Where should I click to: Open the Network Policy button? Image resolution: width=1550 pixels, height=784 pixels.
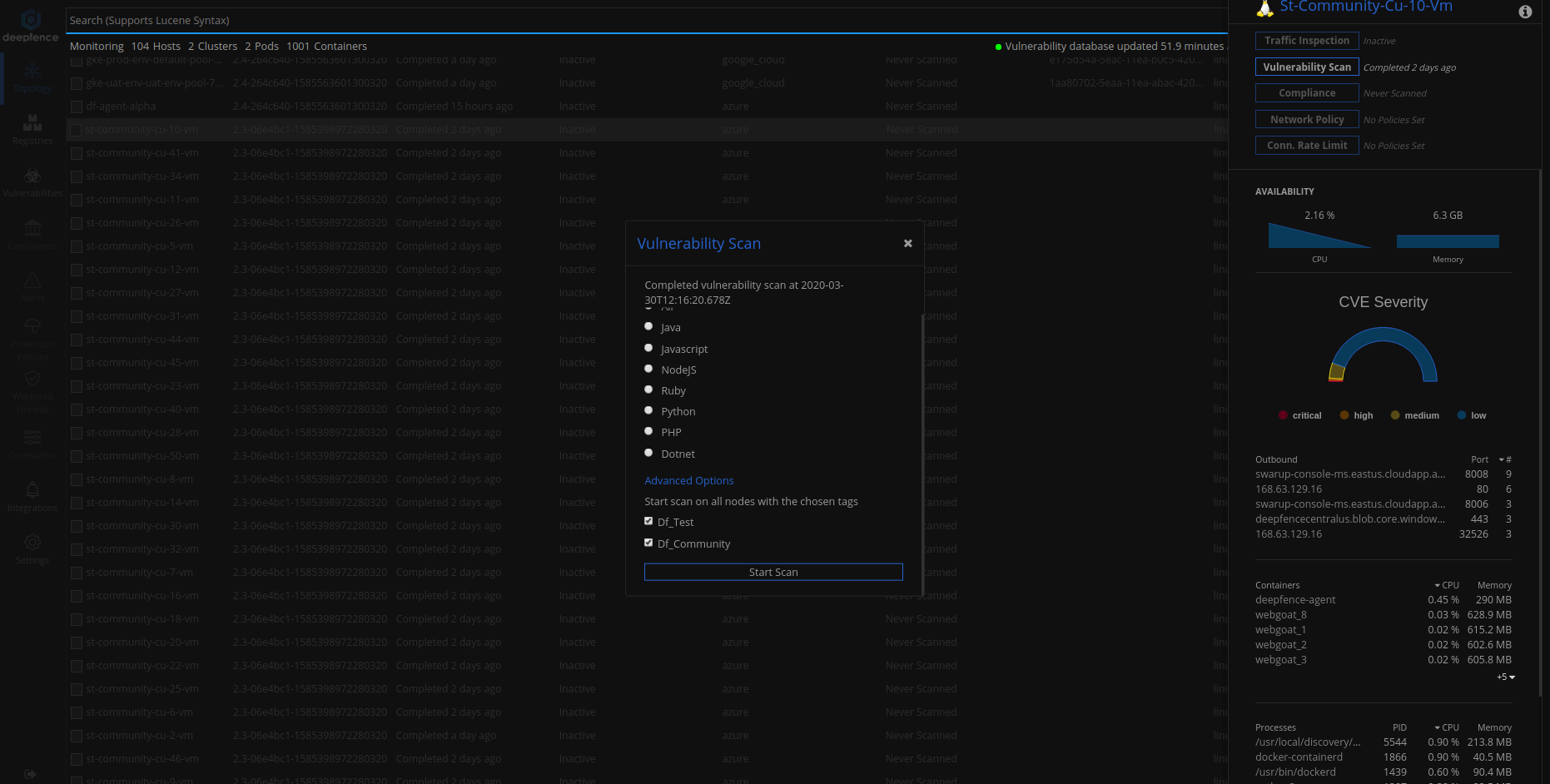(1307, 120)
